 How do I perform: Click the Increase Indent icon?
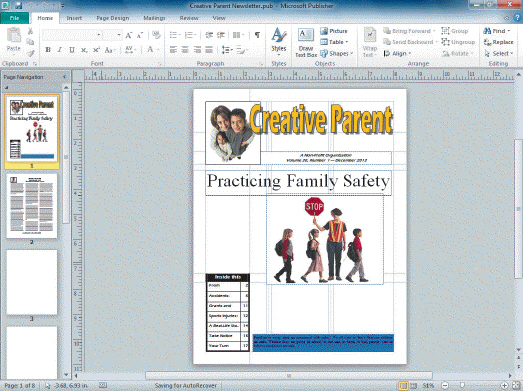(220, 35)
